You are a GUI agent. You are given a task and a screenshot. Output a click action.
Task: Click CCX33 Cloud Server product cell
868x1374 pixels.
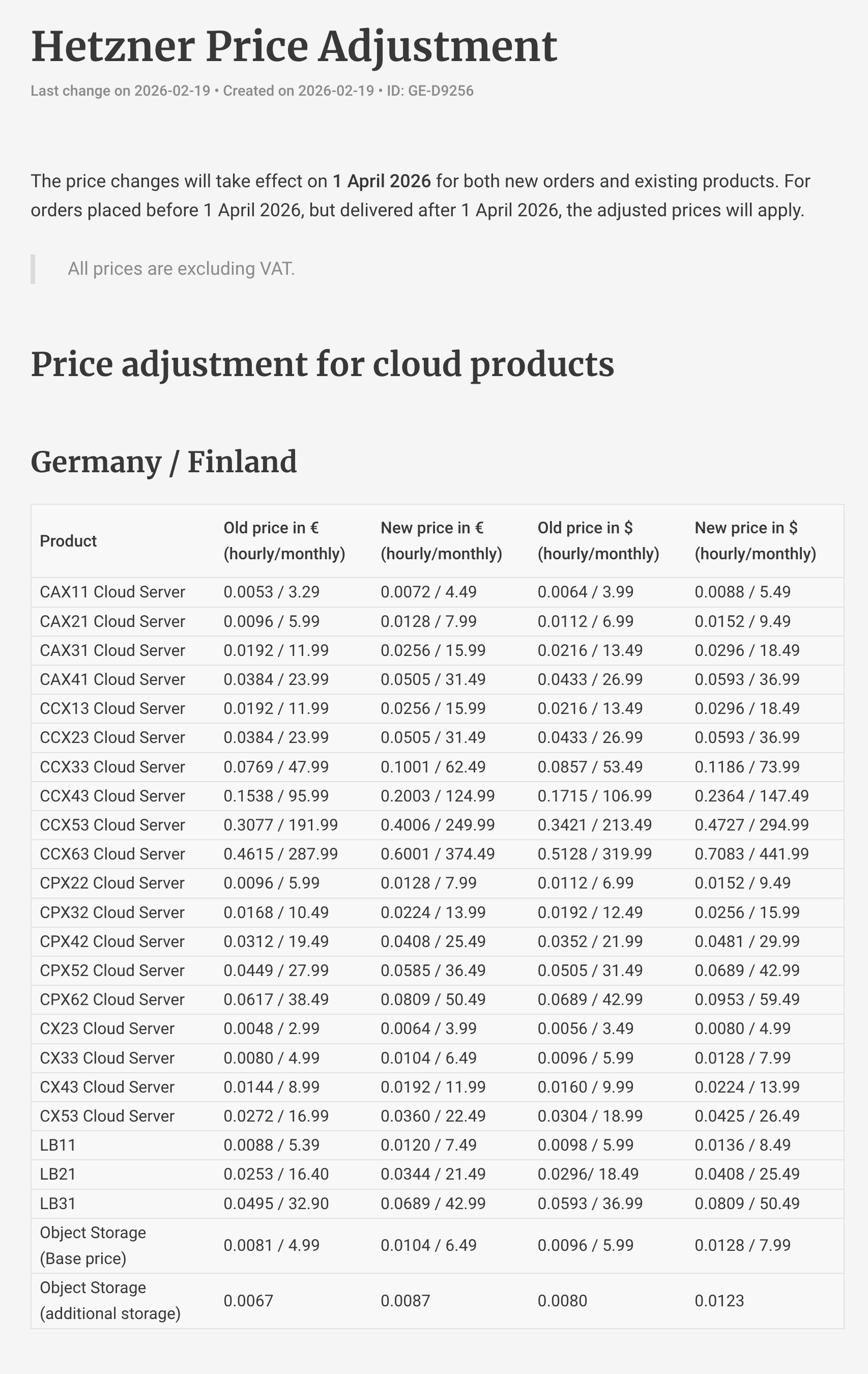point(112,767)
